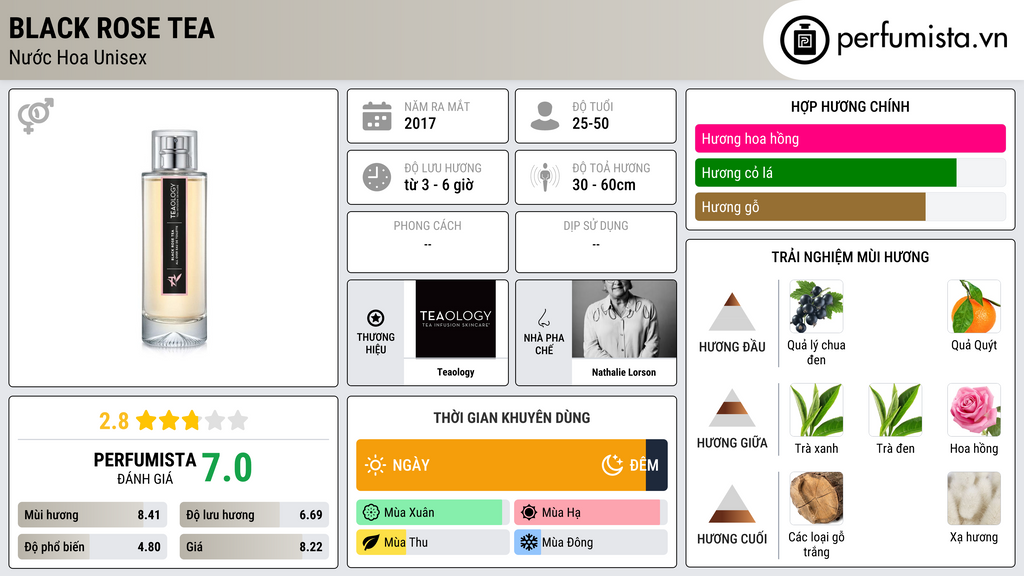The width and height of the screenshot is (1024, 576).
Task: Click the Nathalie Lorson name label
Action: 624,372
